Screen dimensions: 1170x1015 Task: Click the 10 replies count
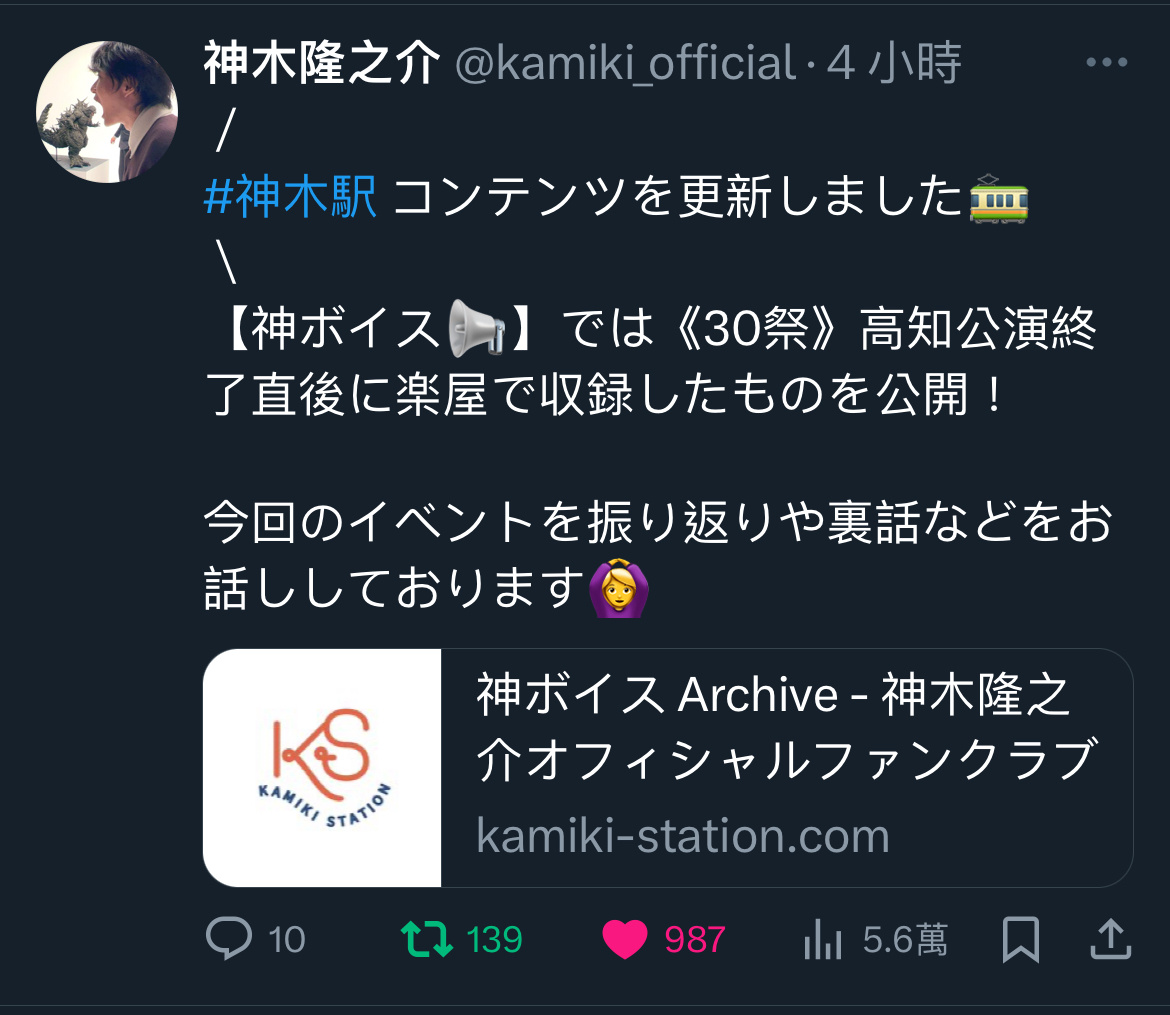(x=287, y=940)
